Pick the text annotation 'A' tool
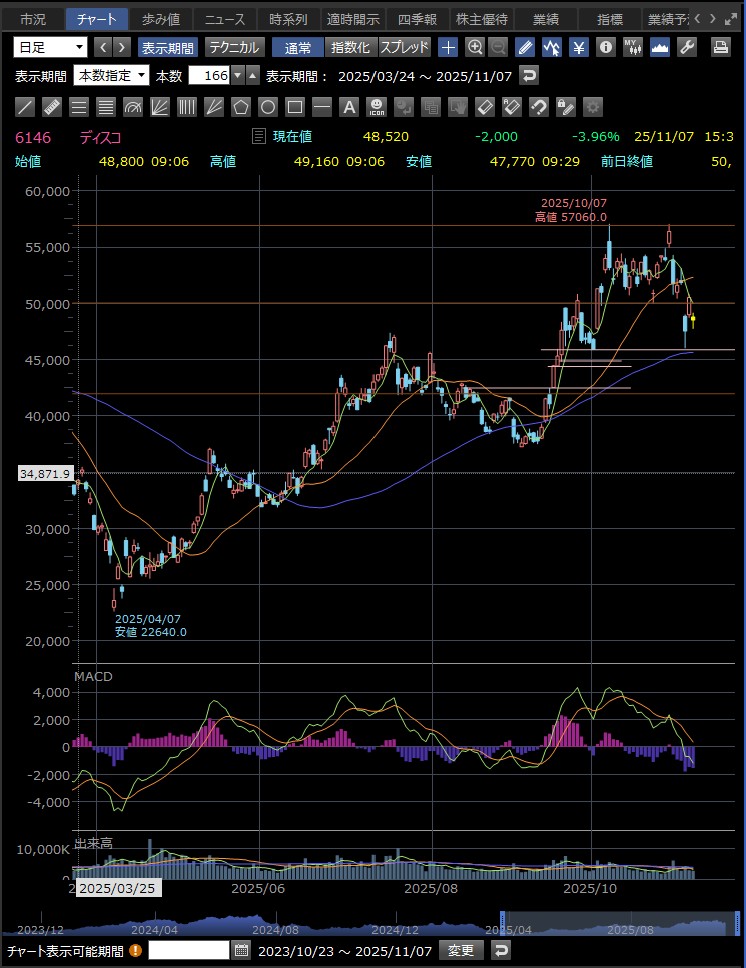The width and height of the screenshot is (746, 968). coord(348,107)
